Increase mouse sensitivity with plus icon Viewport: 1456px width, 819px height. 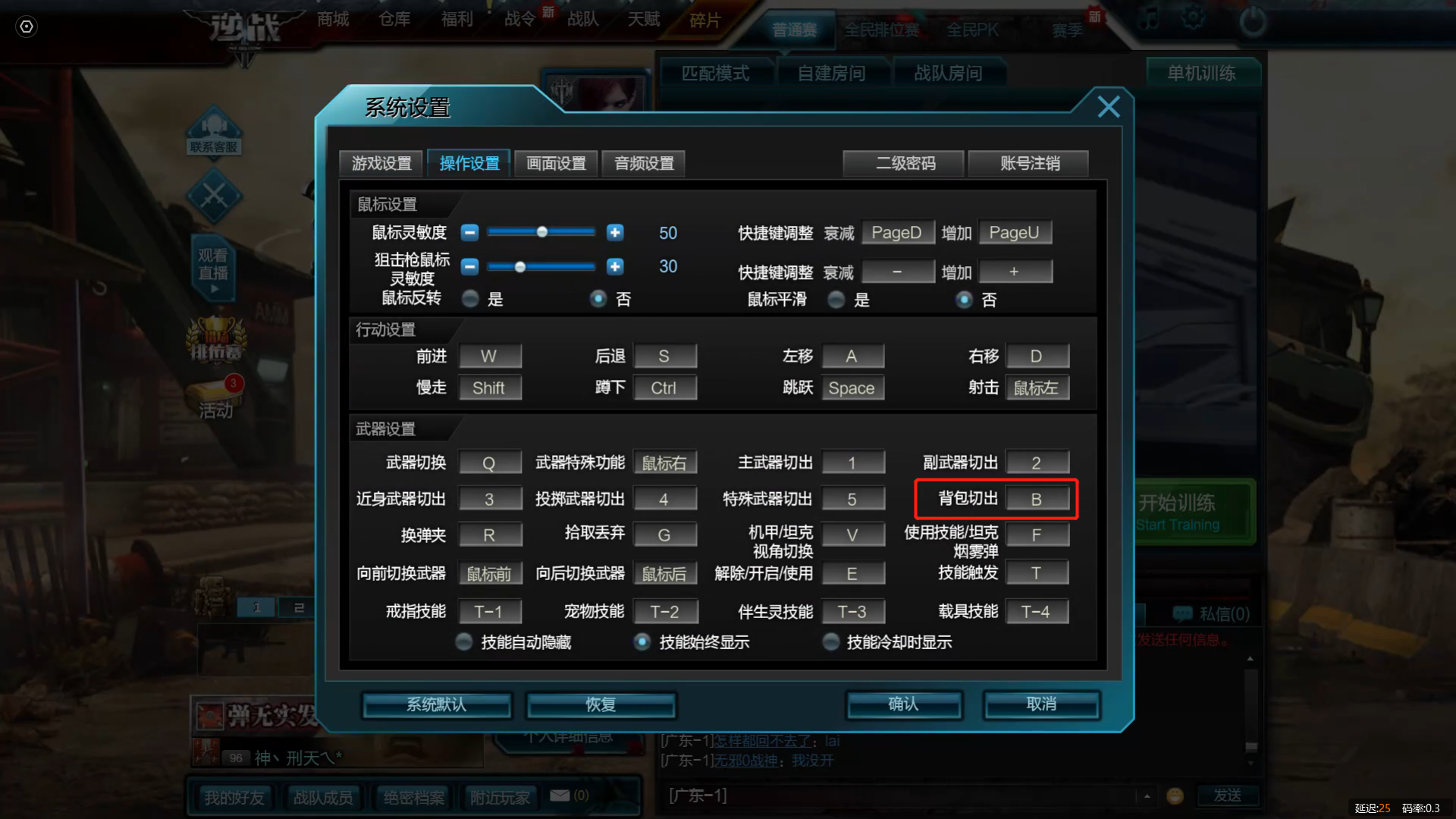(615, 232)
